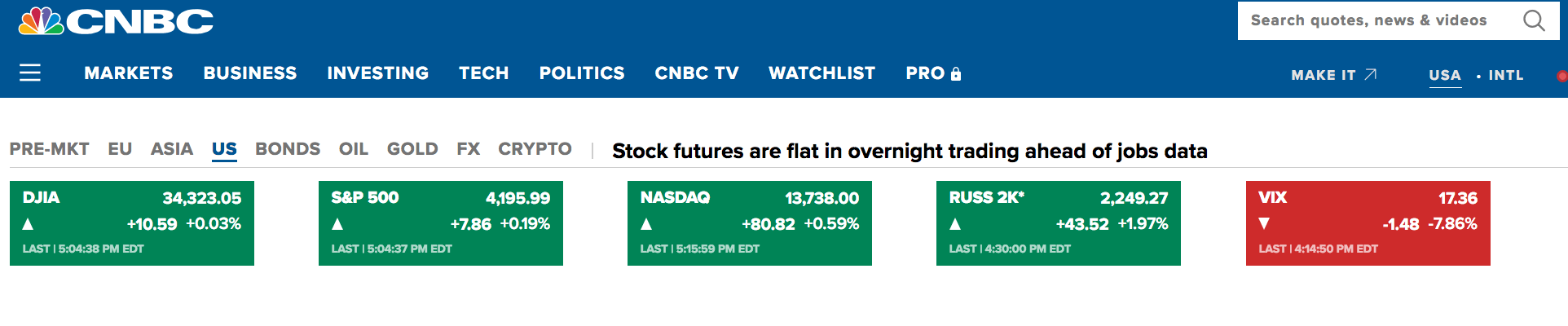Image resolution: width=1568 pixels, height=326 pixels.
Task: Click the search magnifier icon
Action: [x=1534, y=20]
